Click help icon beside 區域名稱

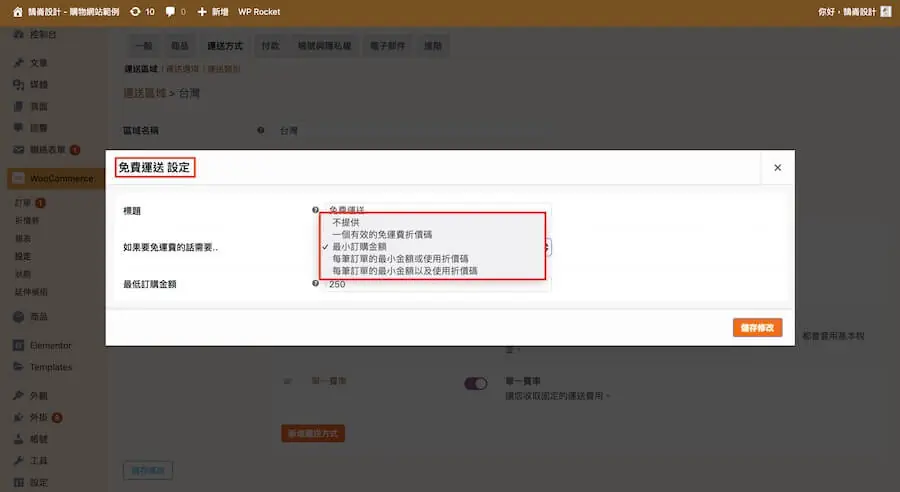[x=261, y=130]
